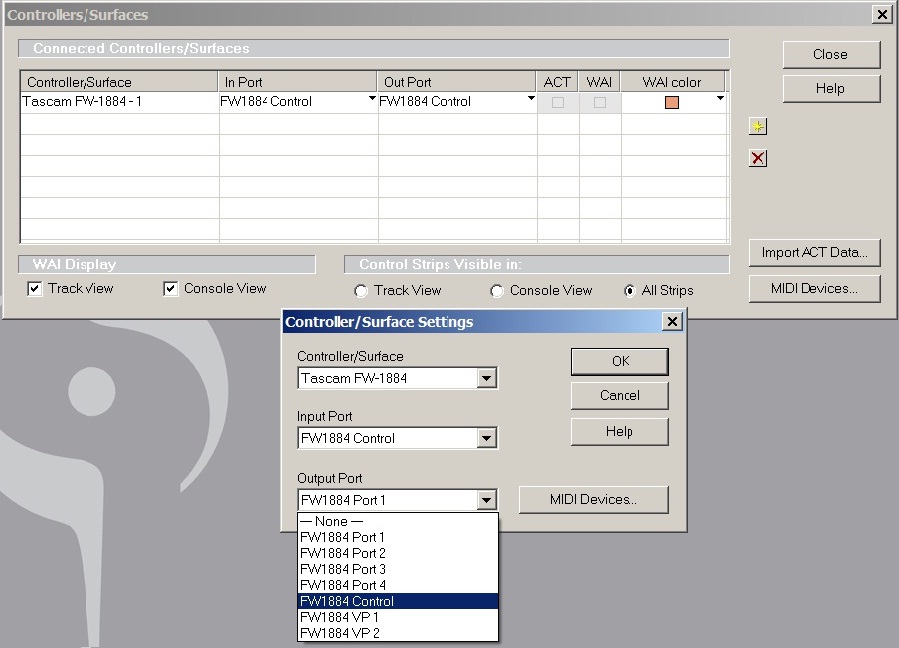The image size is (899, 648).
Task: Select Console View radio for control strips
Action: click(x=497, y=291)
